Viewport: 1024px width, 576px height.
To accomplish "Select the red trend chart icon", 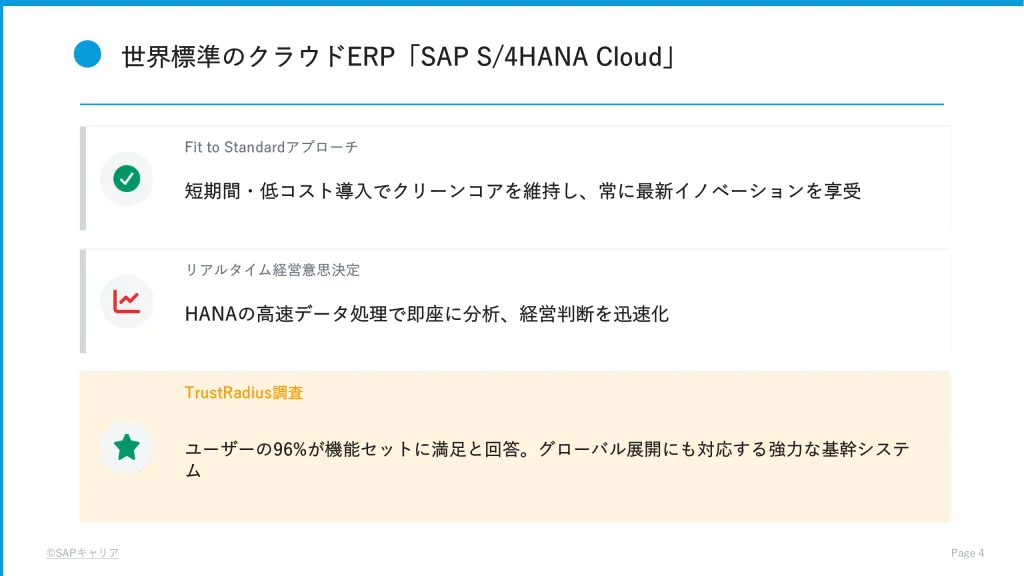I will 127,301.
